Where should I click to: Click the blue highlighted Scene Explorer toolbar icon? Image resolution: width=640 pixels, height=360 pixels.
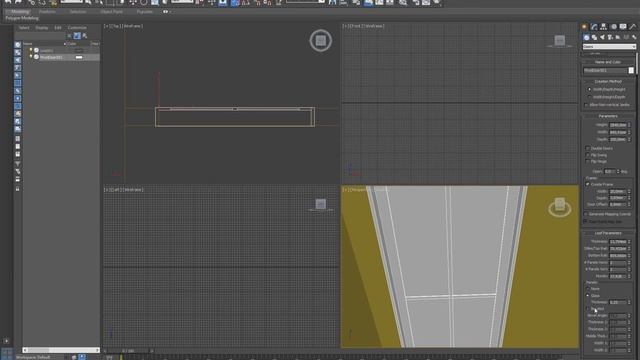coord(77,36)
